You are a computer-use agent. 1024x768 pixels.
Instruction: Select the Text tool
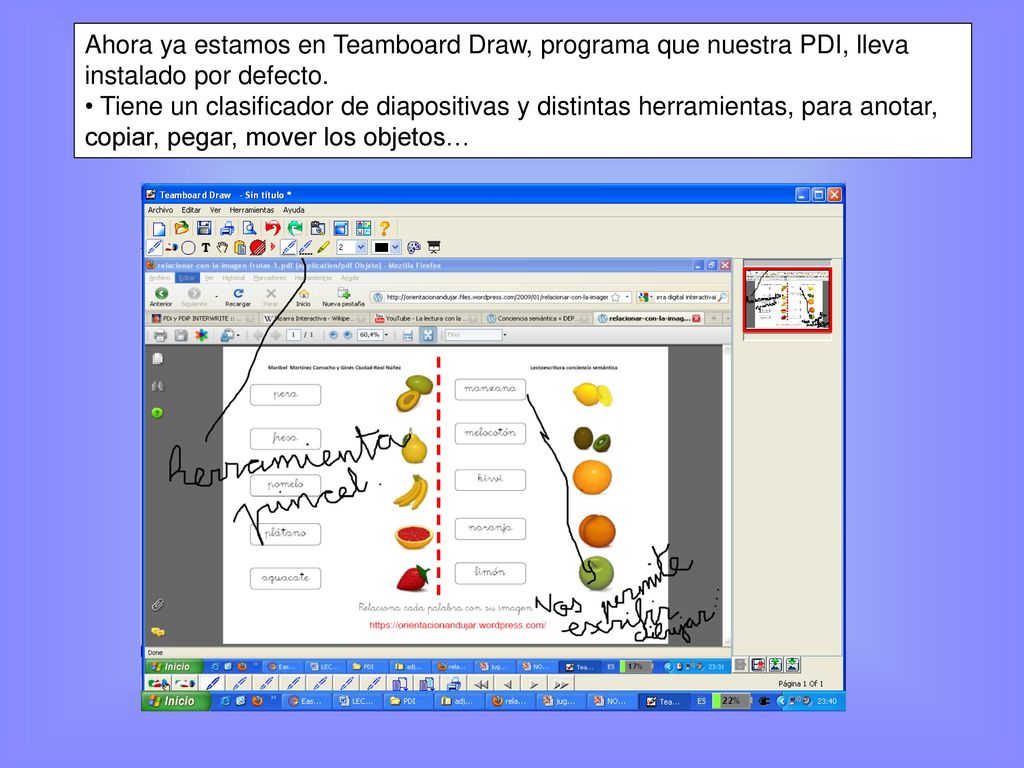tap(205, 248)
